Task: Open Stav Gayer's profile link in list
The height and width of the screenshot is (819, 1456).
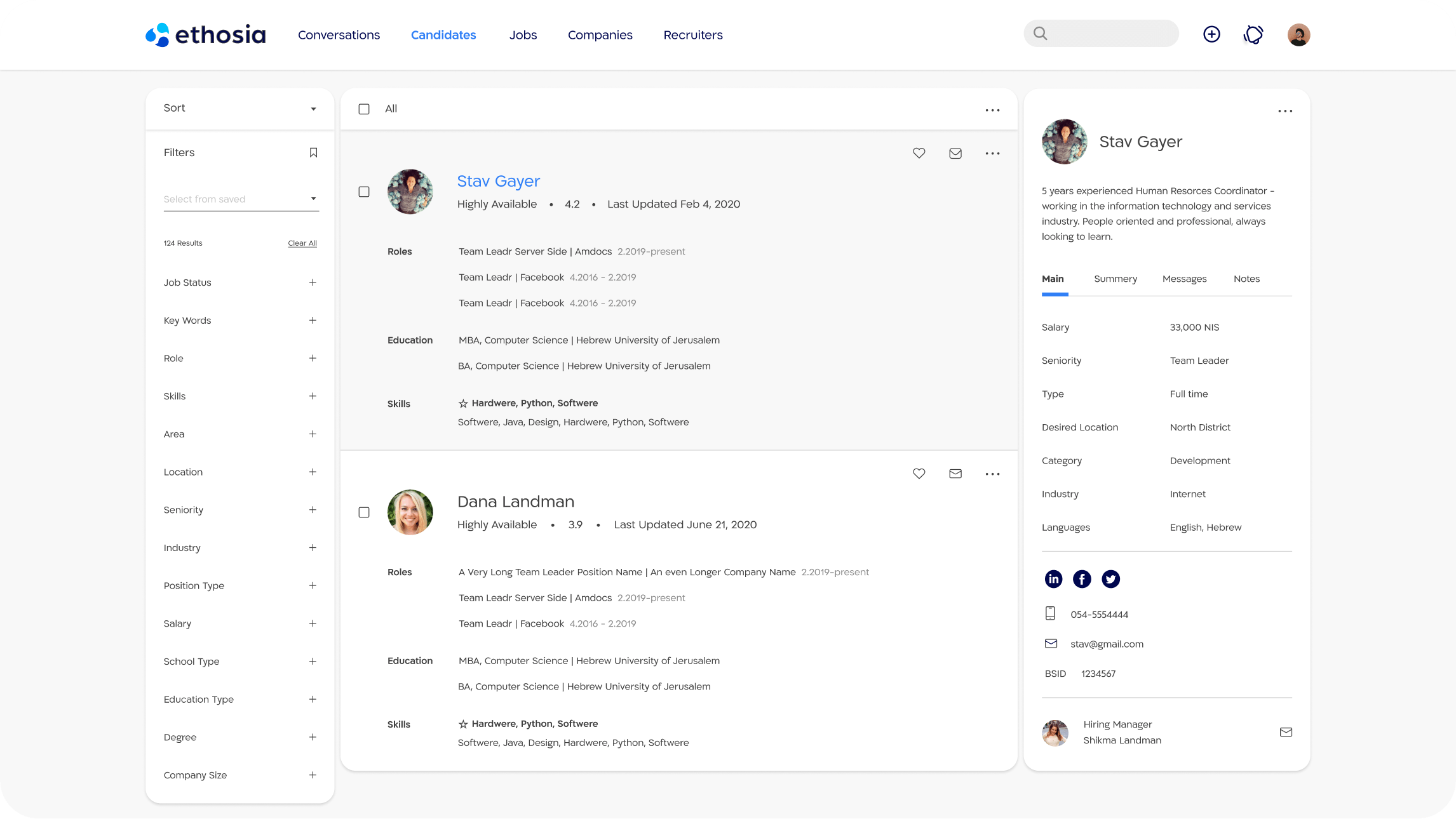Action: click(498, 181)
